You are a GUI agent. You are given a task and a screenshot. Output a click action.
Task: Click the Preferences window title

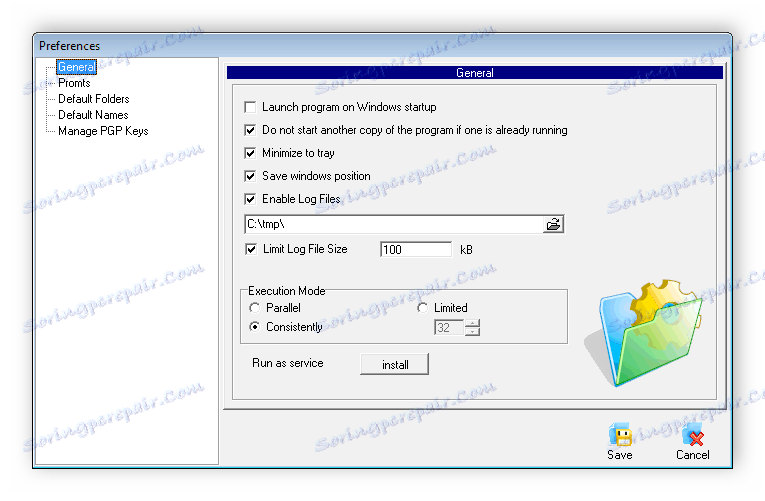click(69, 46)
